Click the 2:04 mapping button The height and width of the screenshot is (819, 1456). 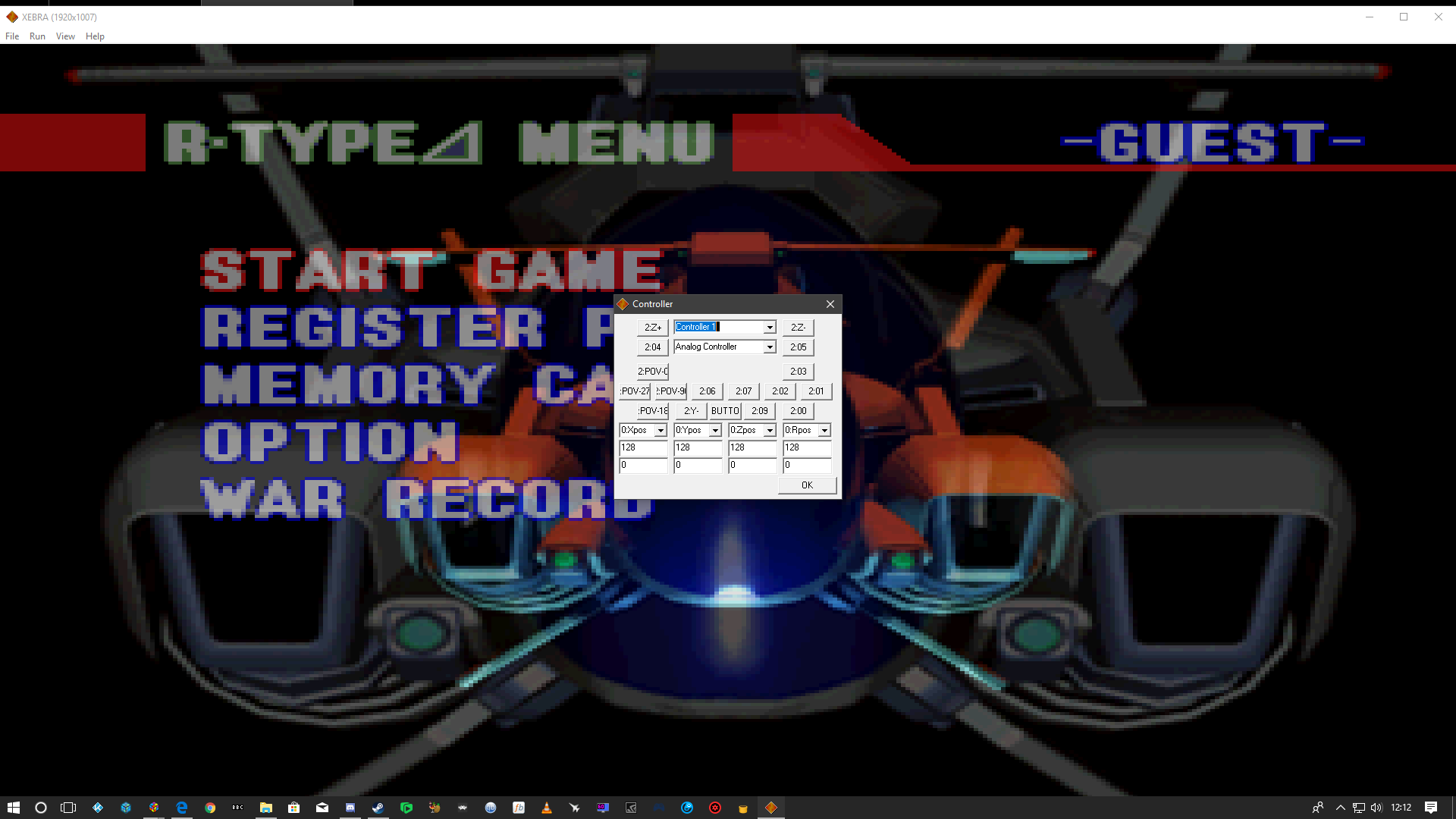(652, 347)
